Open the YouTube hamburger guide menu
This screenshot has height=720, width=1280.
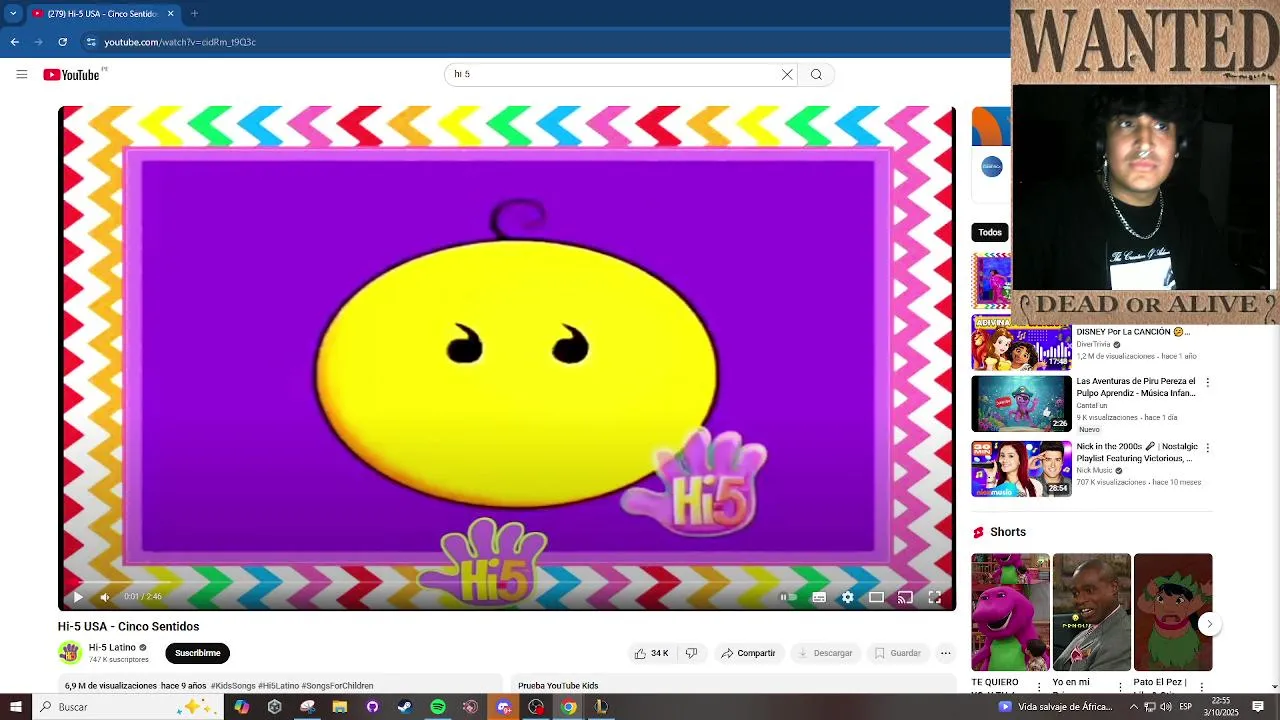[21, 74]
